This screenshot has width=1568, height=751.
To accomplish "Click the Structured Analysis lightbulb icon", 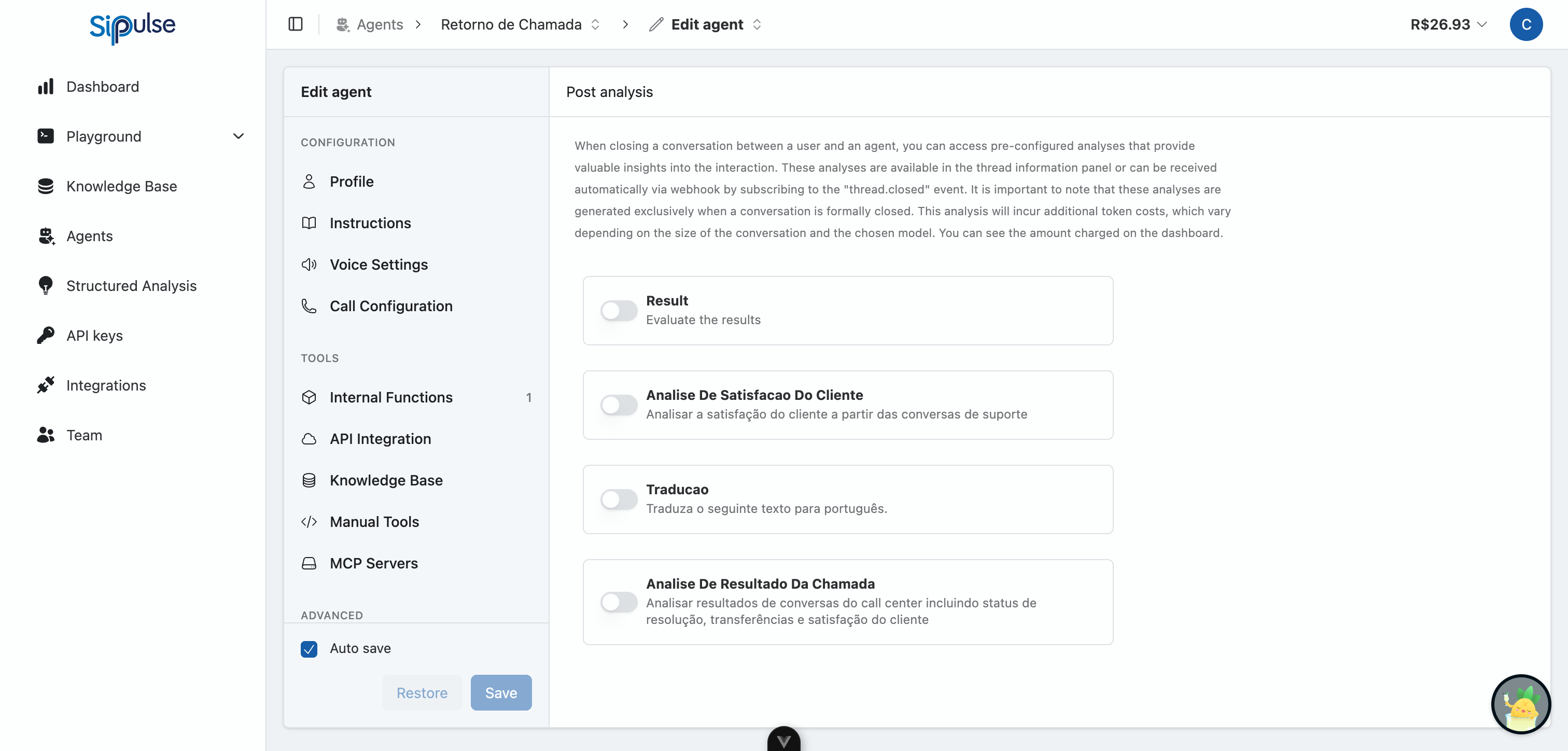I will pos(46,286).
